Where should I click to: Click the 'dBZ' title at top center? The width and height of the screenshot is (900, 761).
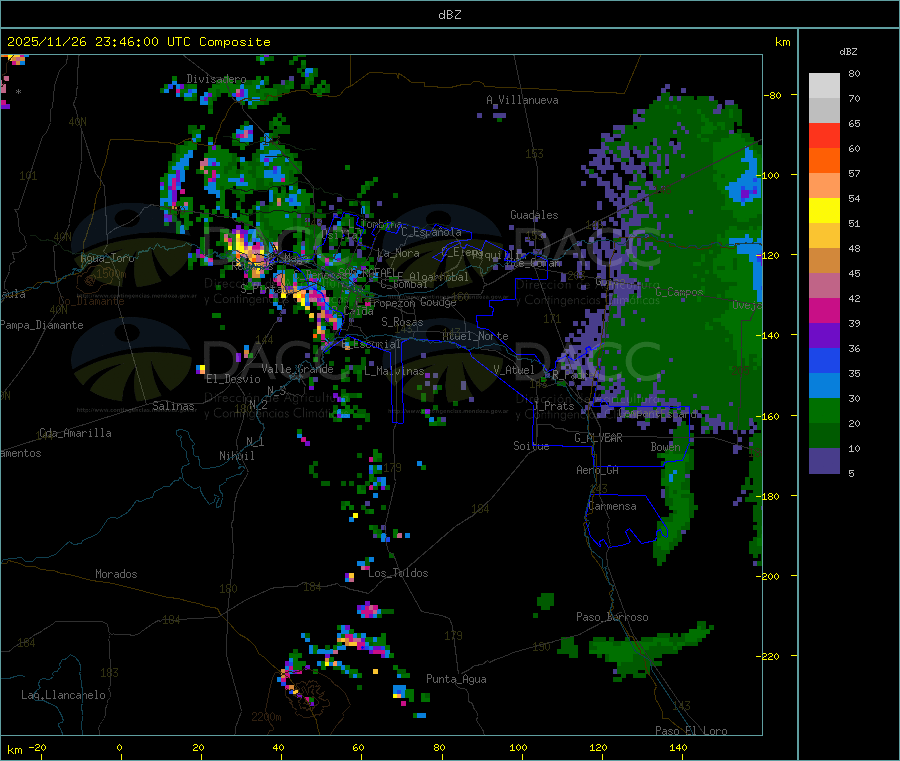449,15
